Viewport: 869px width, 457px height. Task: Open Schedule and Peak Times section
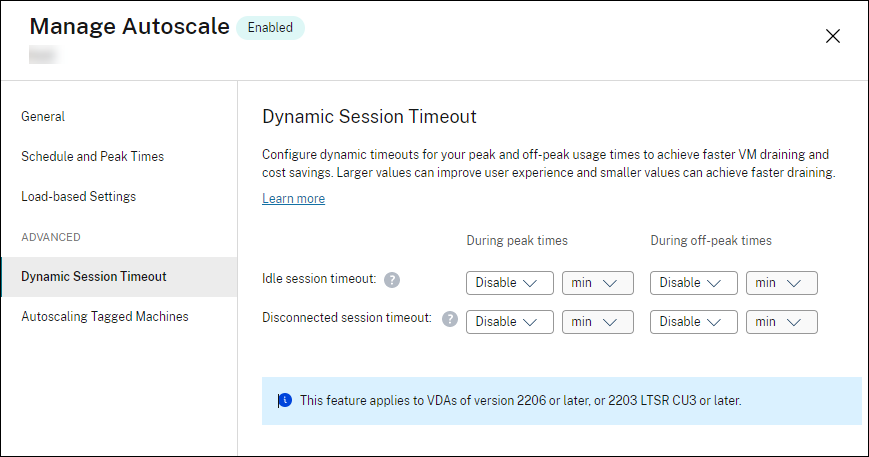(92, 157)
